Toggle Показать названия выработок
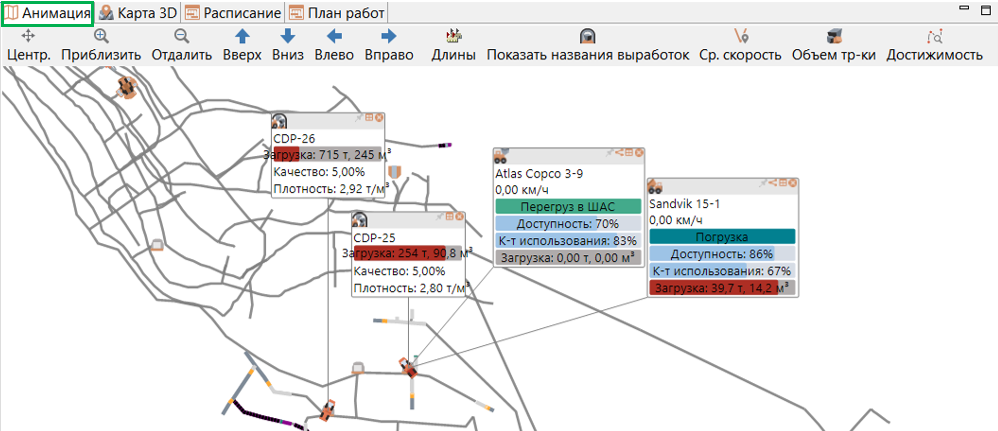 click(587, 45)
